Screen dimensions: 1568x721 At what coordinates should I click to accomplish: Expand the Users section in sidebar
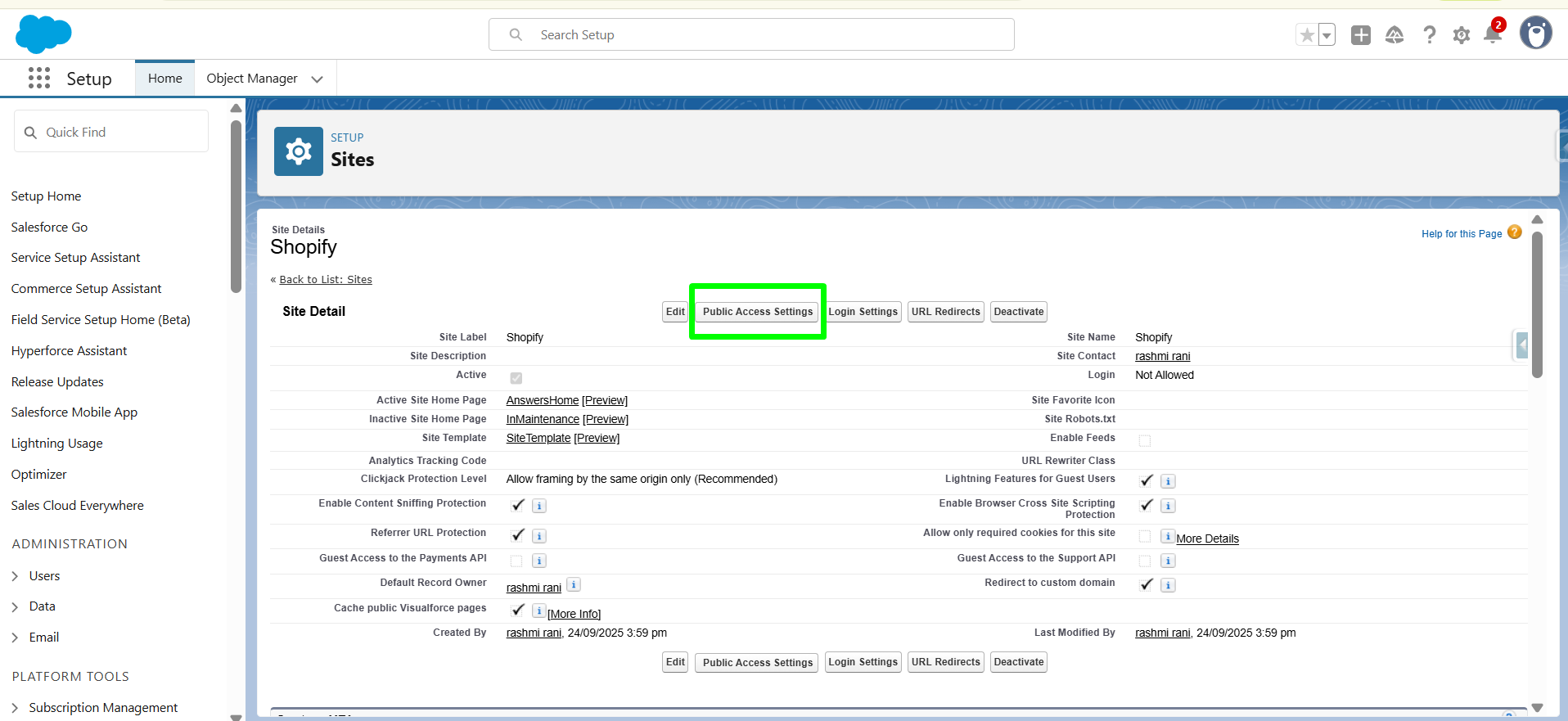pos(15,576)
